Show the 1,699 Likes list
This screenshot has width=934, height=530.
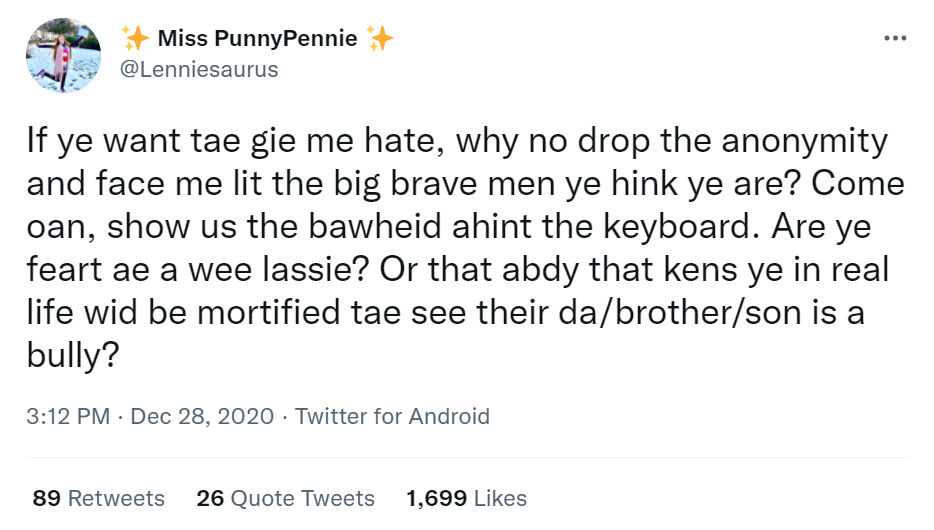(467, 498)
